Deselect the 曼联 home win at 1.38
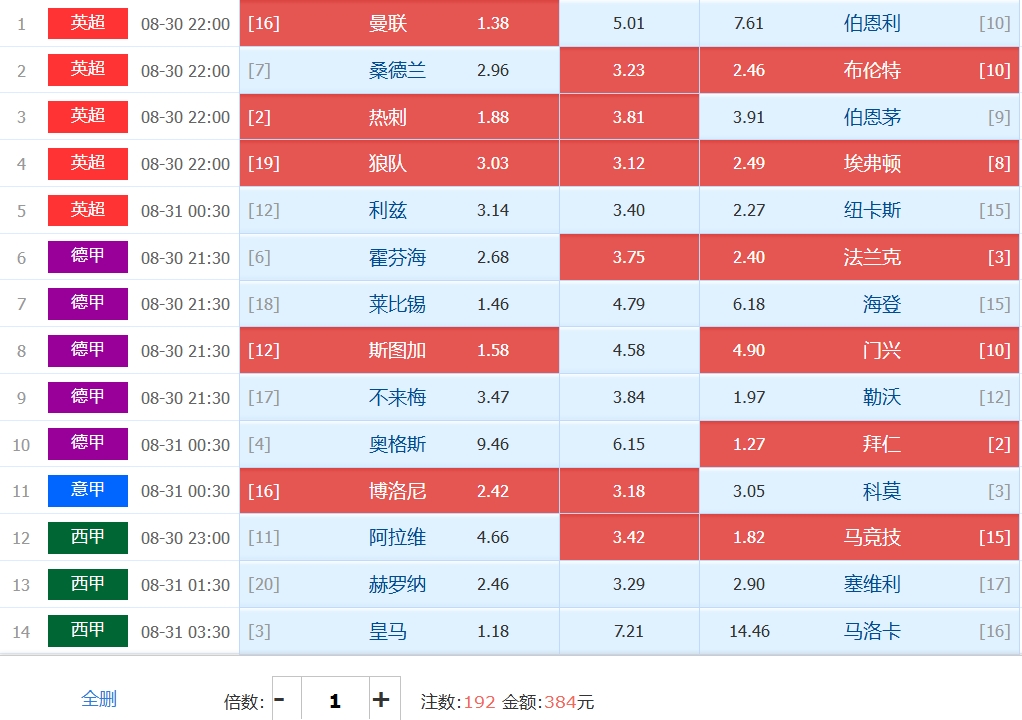The height and width of the screenshot is (720, 1022). pos(399,23)
